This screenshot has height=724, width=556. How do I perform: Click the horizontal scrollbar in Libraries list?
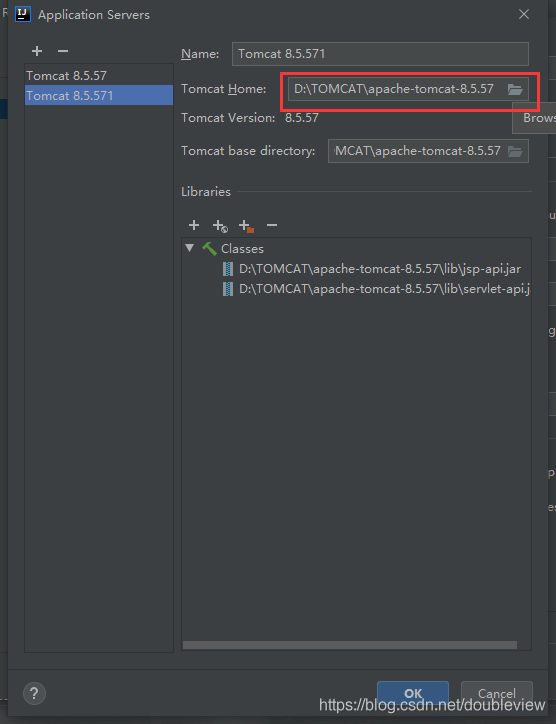point(350,645)
